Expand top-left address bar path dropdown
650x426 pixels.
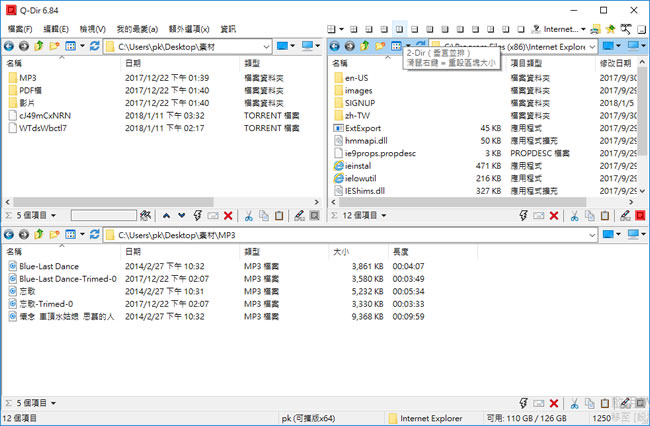point(266,47)
